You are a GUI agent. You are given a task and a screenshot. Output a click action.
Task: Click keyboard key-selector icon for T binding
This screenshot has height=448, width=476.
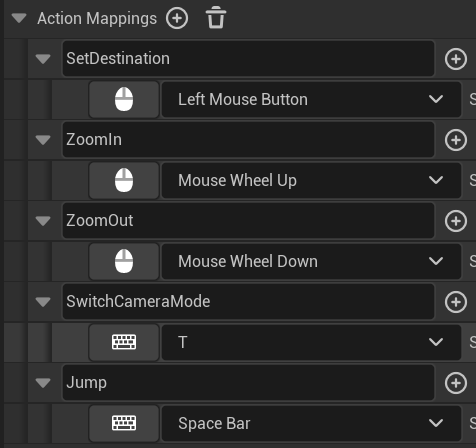(124, 342)
